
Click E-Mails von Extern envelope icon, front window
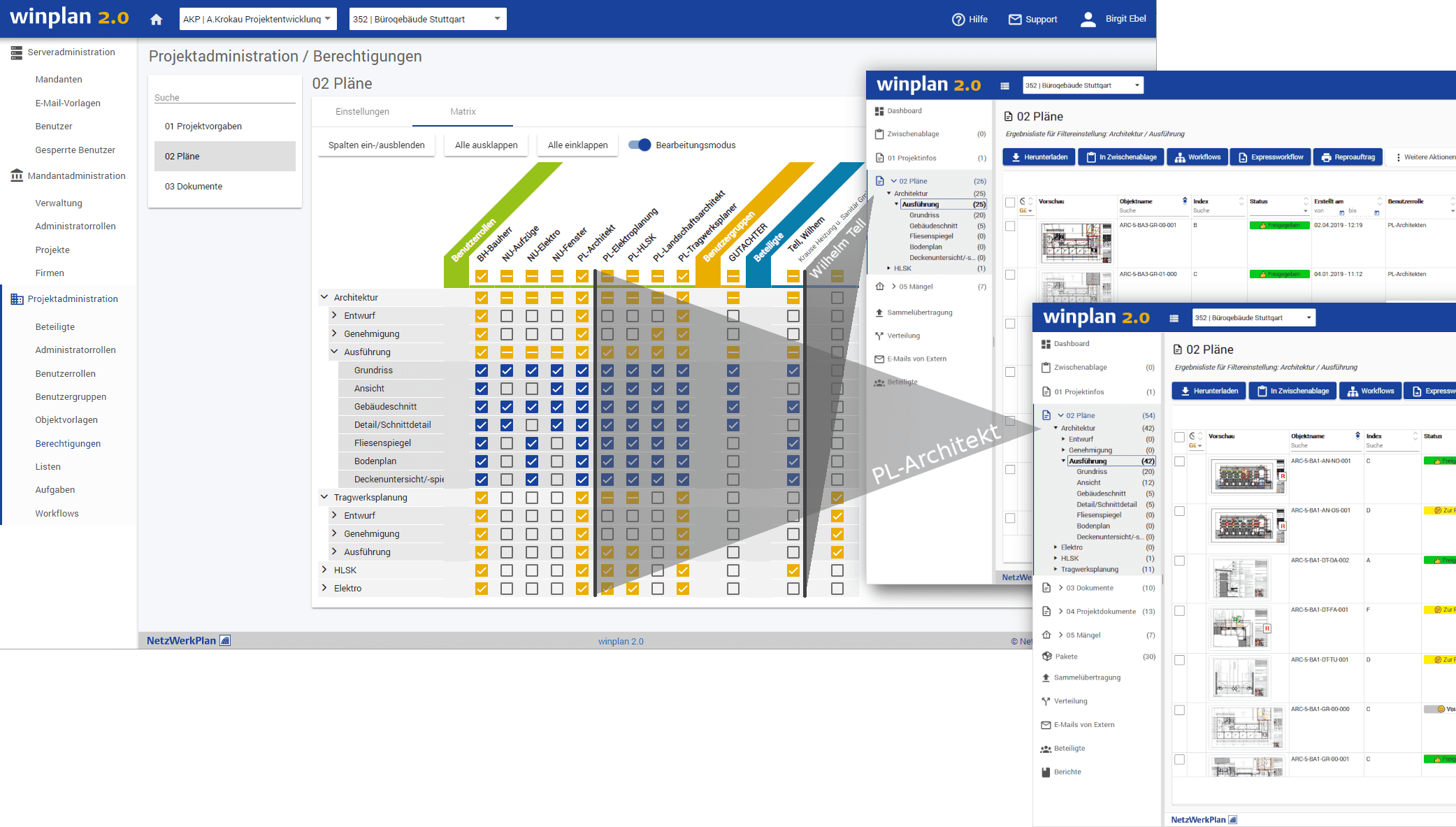click(1046, 725)
